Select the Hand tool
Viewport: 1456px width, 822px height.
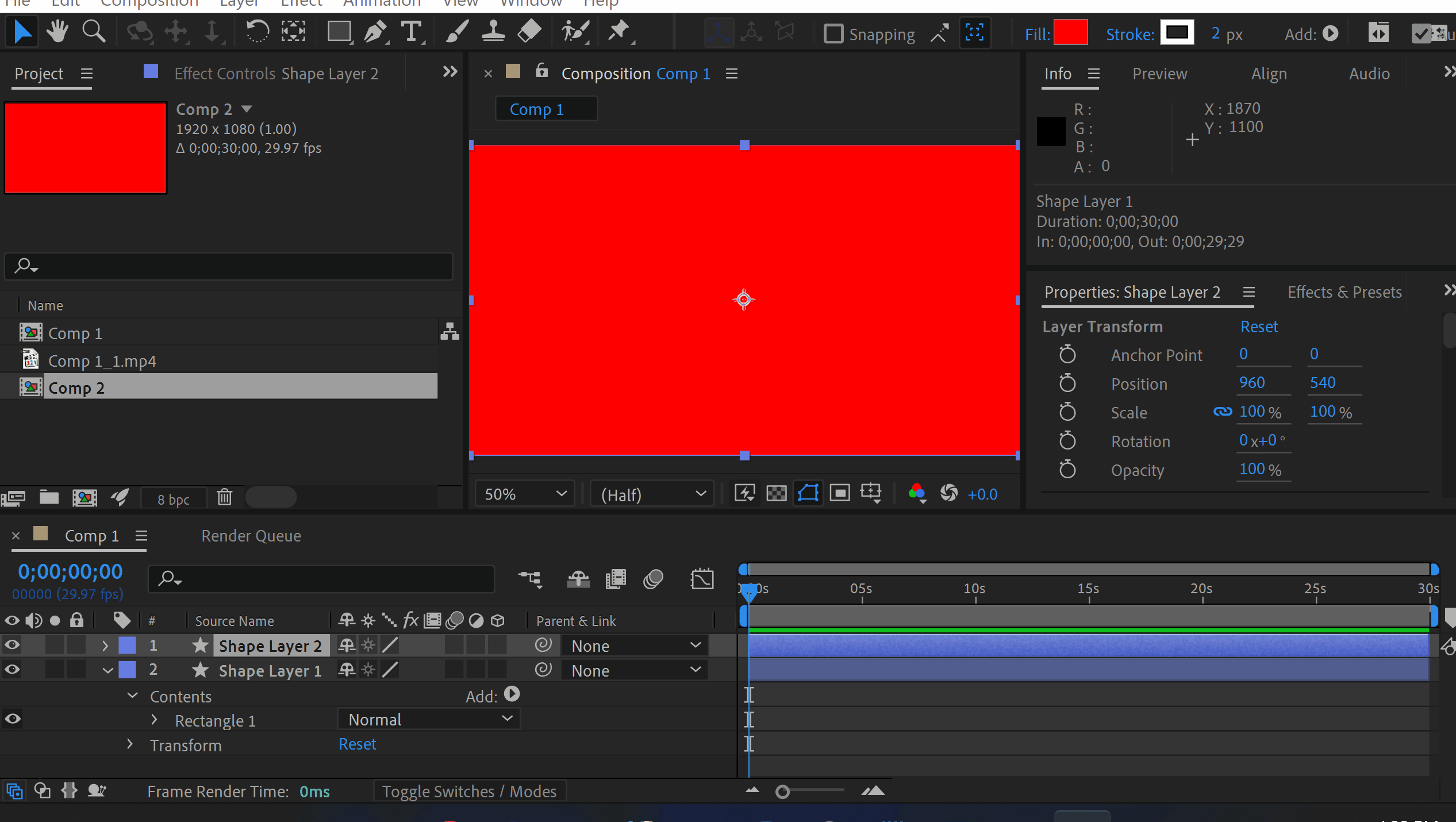(57, 32)
